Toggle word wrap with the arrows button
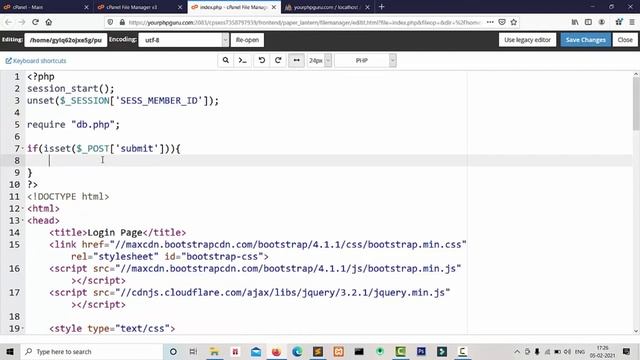Screen dimensions: 640x360 [x=296, y=60]
